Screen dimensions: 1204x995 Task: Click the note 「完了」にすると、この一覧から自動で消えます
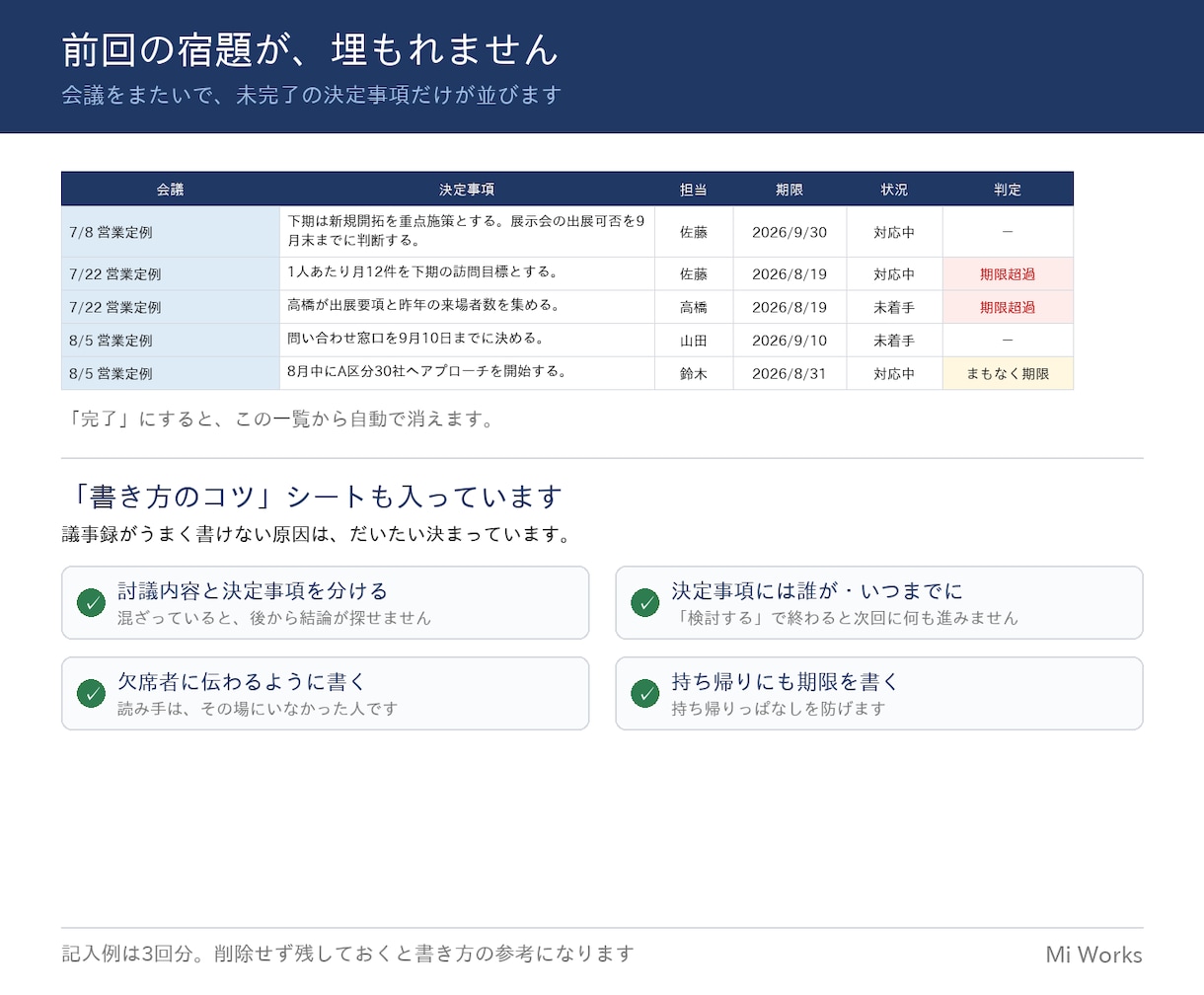[279, 420]
